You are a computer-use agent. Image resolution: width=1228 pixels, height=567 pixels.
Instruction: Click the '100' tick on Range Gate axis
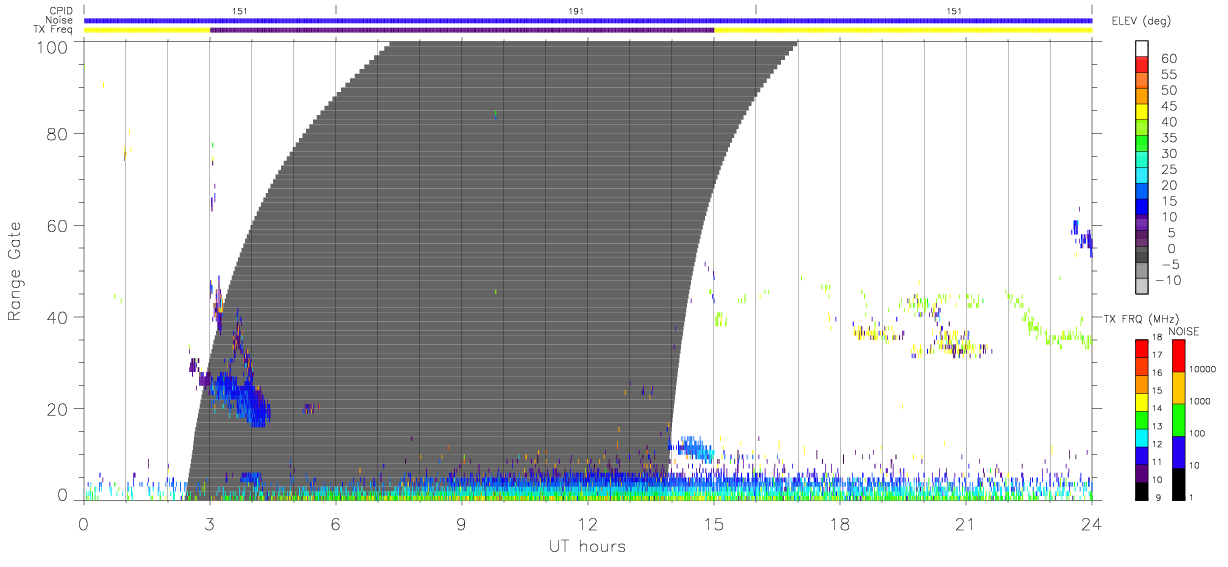coord(52,47)
